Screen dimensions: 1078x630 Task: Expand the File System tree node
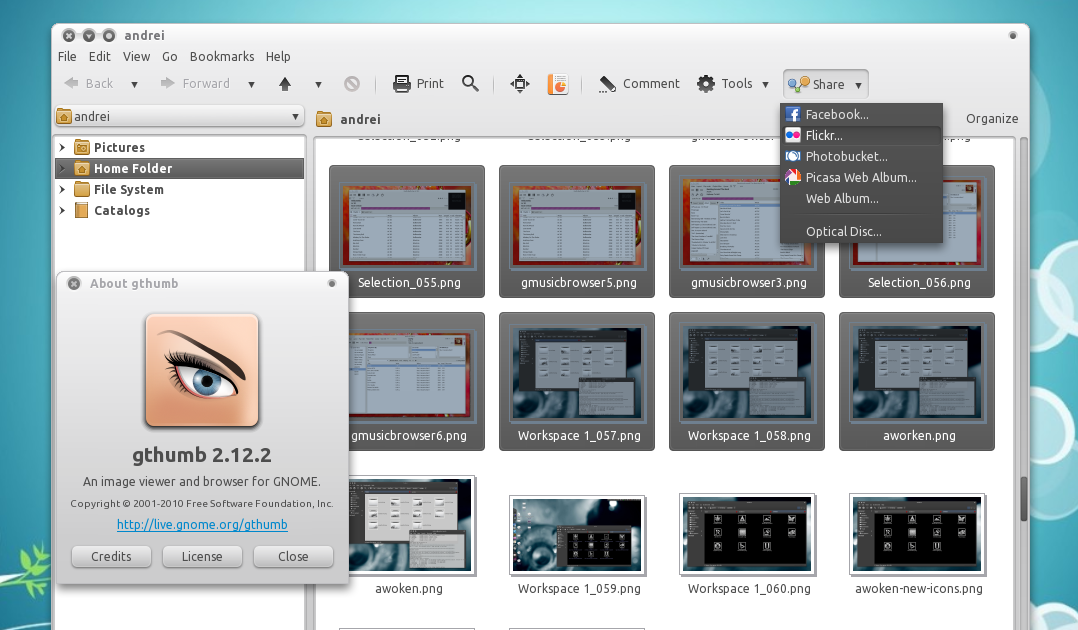coord(62,189)
